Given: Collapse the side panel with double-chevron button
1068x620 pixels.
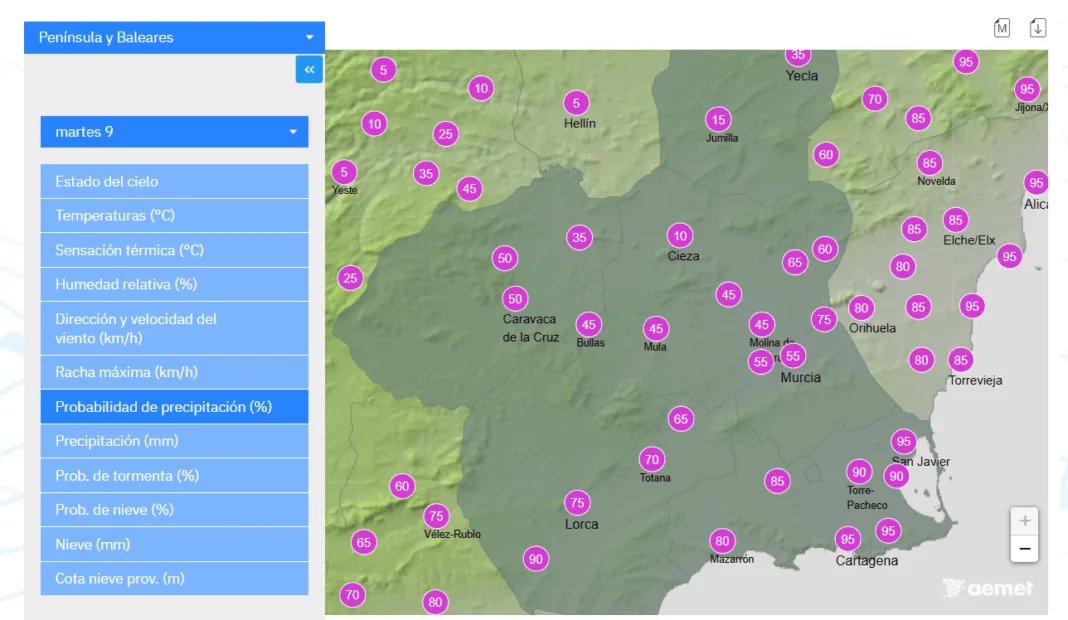Looking at the screenshot, I should [x=309, y=69].
